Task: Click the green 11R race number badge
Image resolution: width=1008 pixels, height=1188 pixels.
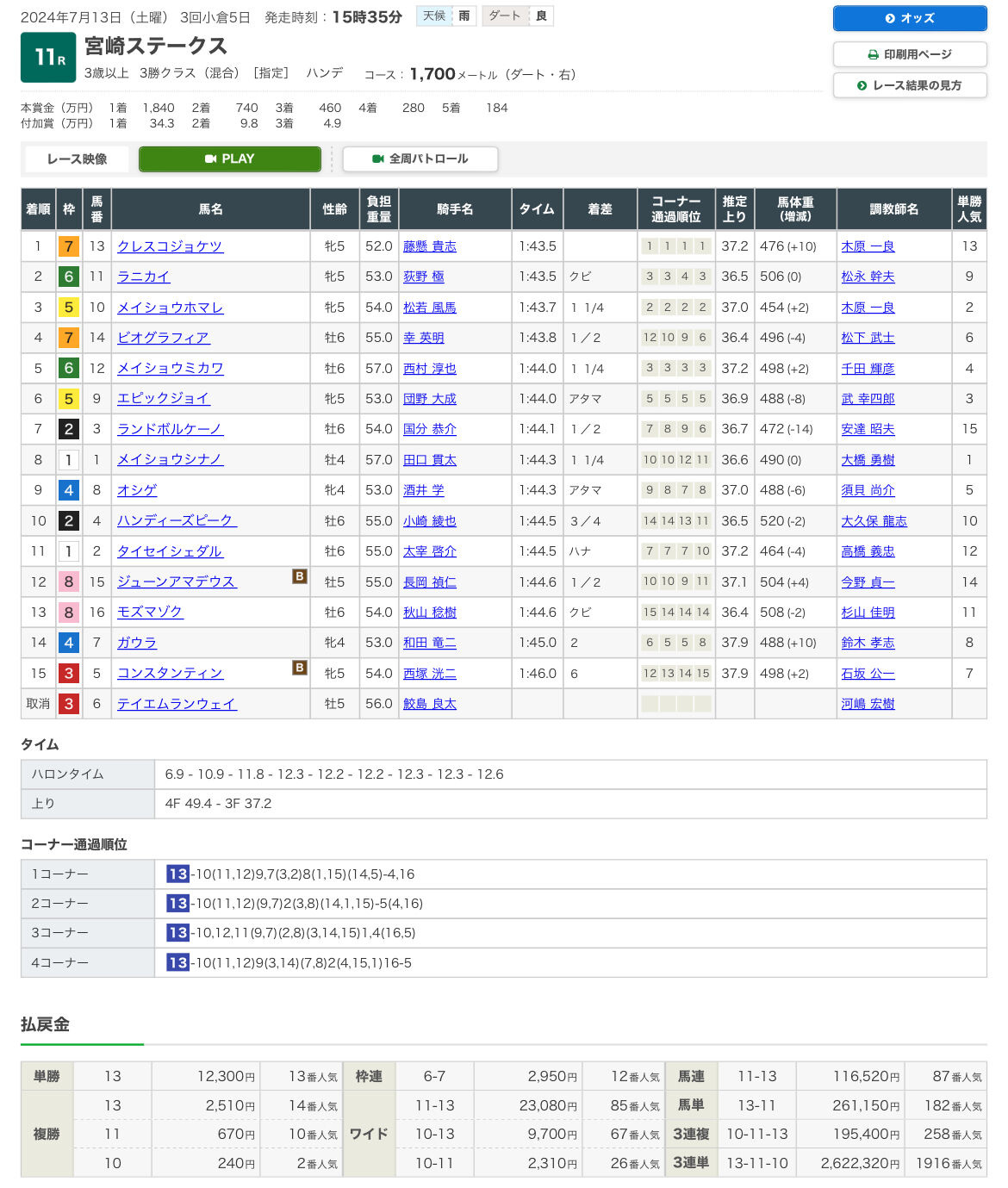Action: coord(48,58)
